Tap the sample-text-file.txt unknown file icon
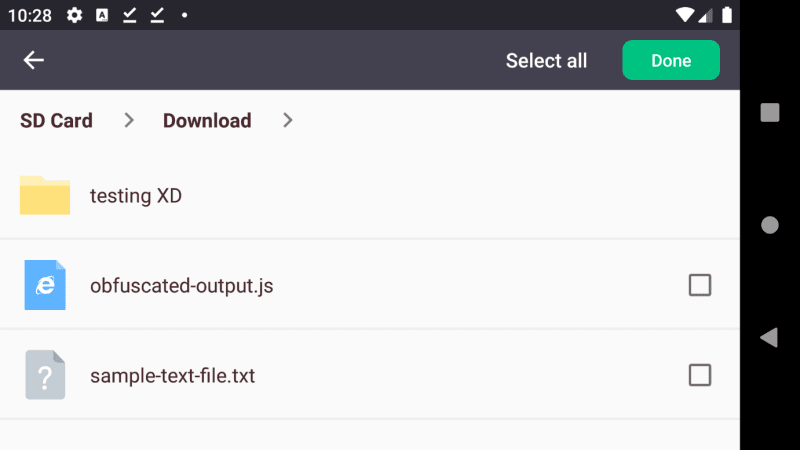This screenshot has height=450, width=800. (45, 375)
